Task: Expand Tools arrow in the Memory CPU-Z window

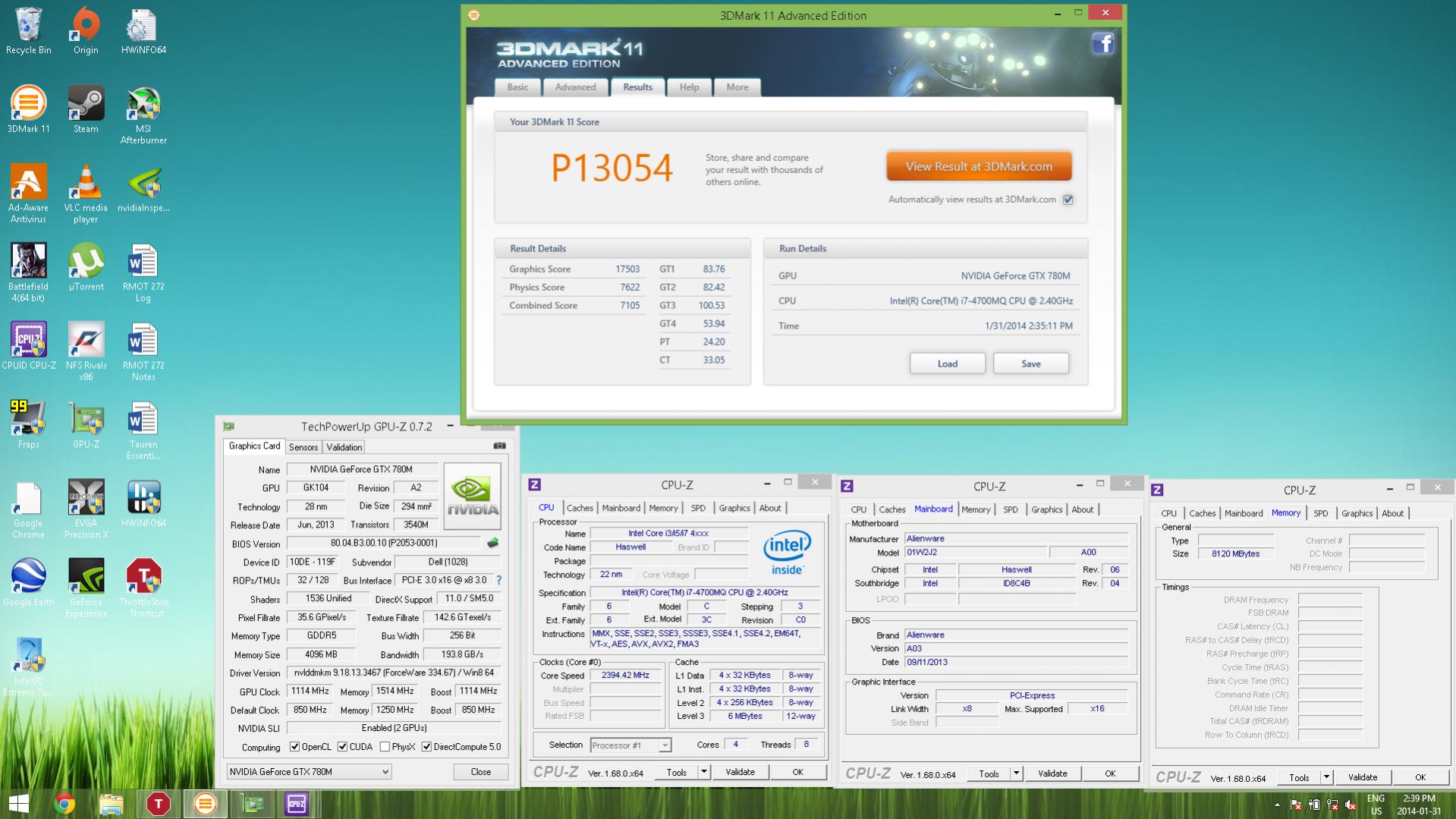Action: (1326, 777)
